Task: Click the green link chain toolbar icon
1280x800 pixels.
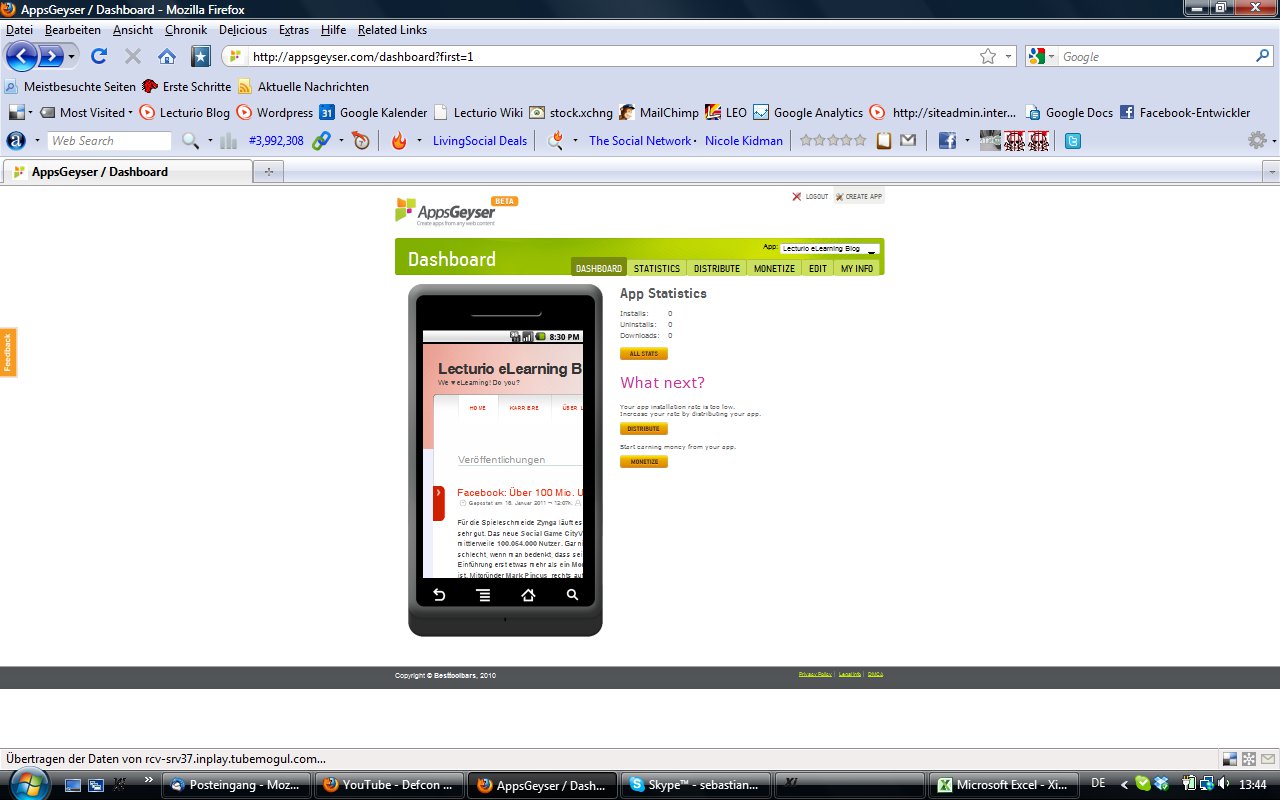Action: (321, 141)
